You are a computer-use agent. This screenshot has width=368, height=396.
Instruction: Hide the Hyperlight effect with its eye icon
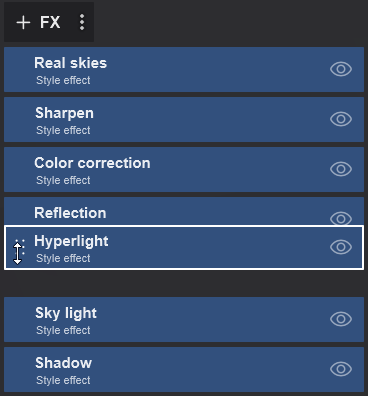tap(341, 247)
